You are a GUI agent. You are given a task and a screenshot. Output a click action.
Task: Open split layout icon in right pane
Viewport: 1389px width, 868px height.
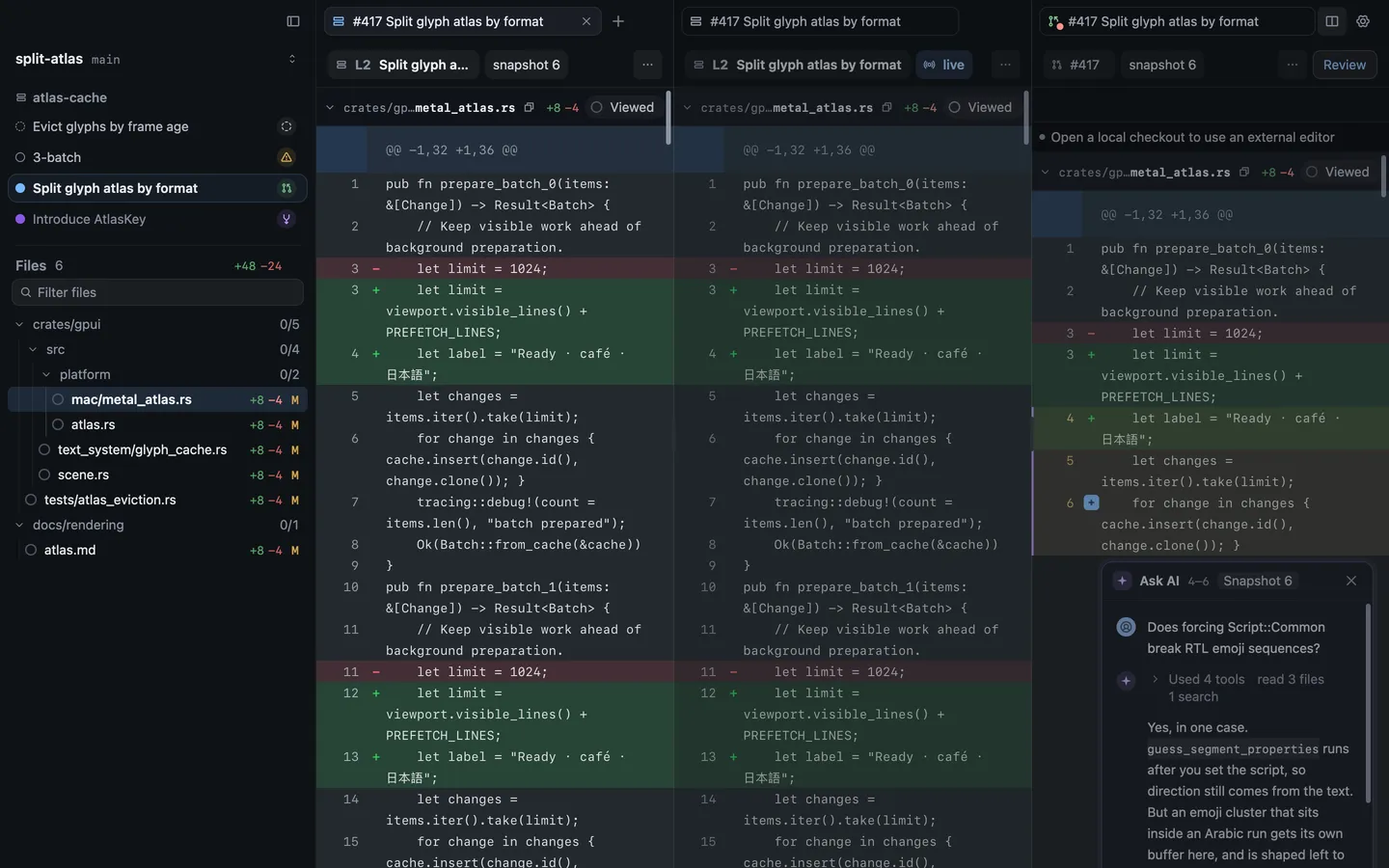1332,21
